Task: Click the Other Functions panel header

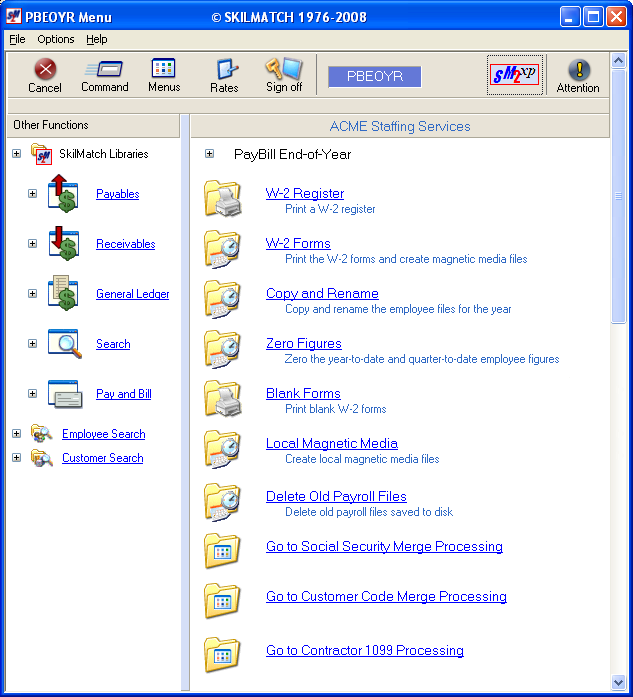Action: pos(93,125)
